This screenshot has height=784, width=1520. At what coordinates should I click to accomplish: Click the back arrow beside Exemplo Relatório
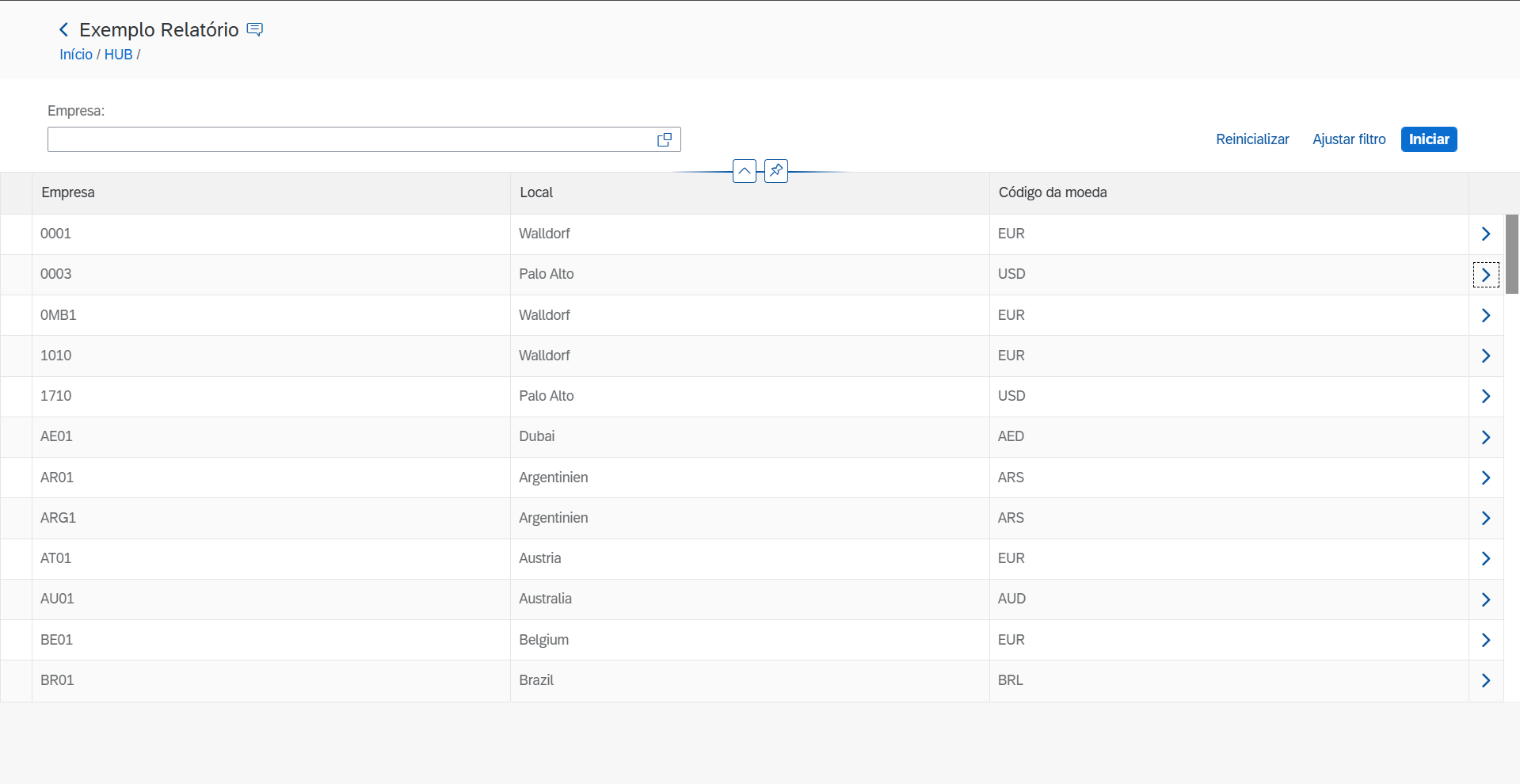[x=63, y=30]
